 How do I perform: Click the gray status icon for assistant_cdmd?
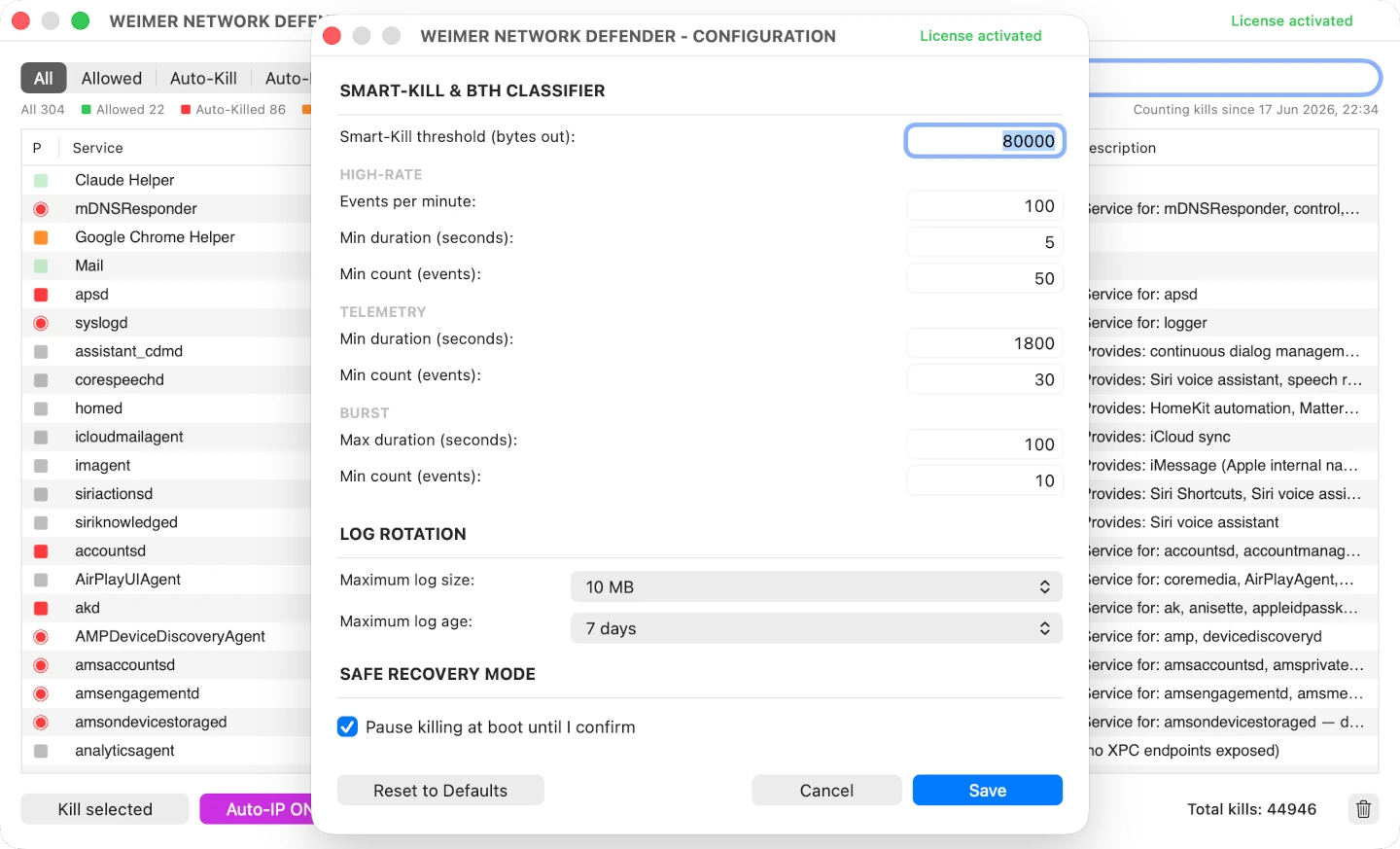(41, 352)
